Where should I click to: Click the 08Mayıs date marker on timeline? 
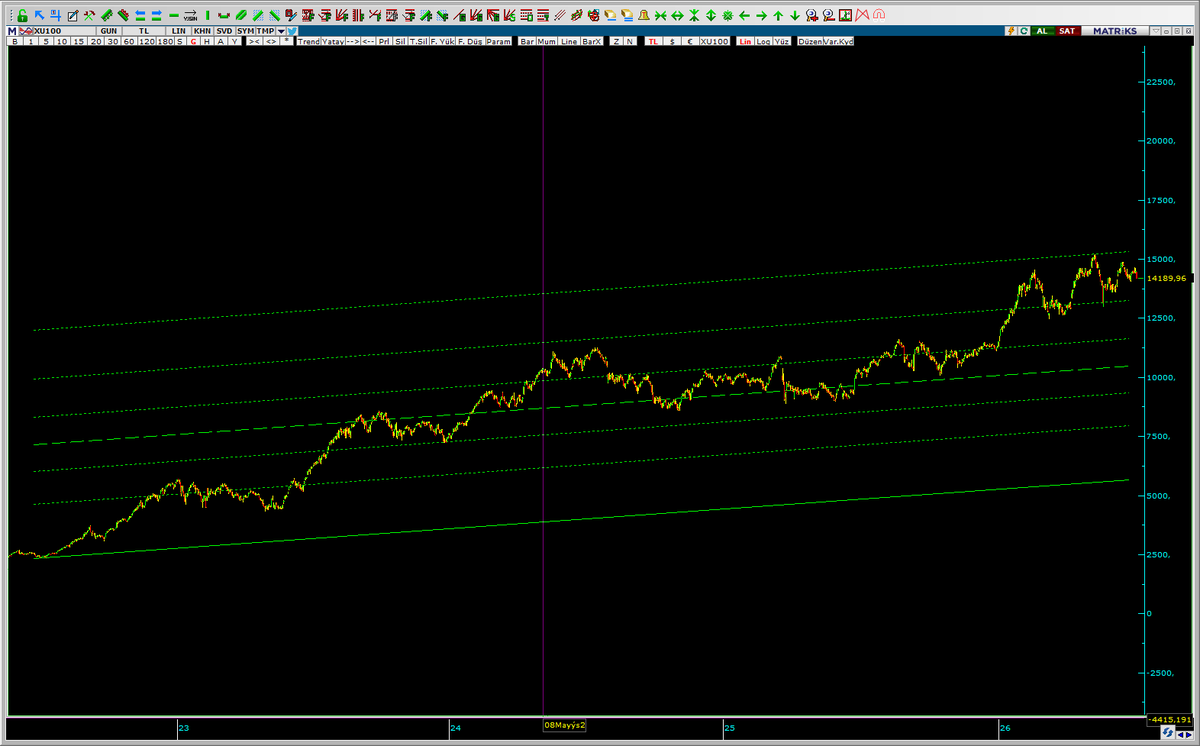pyautogui.click(x=564, y=724)
